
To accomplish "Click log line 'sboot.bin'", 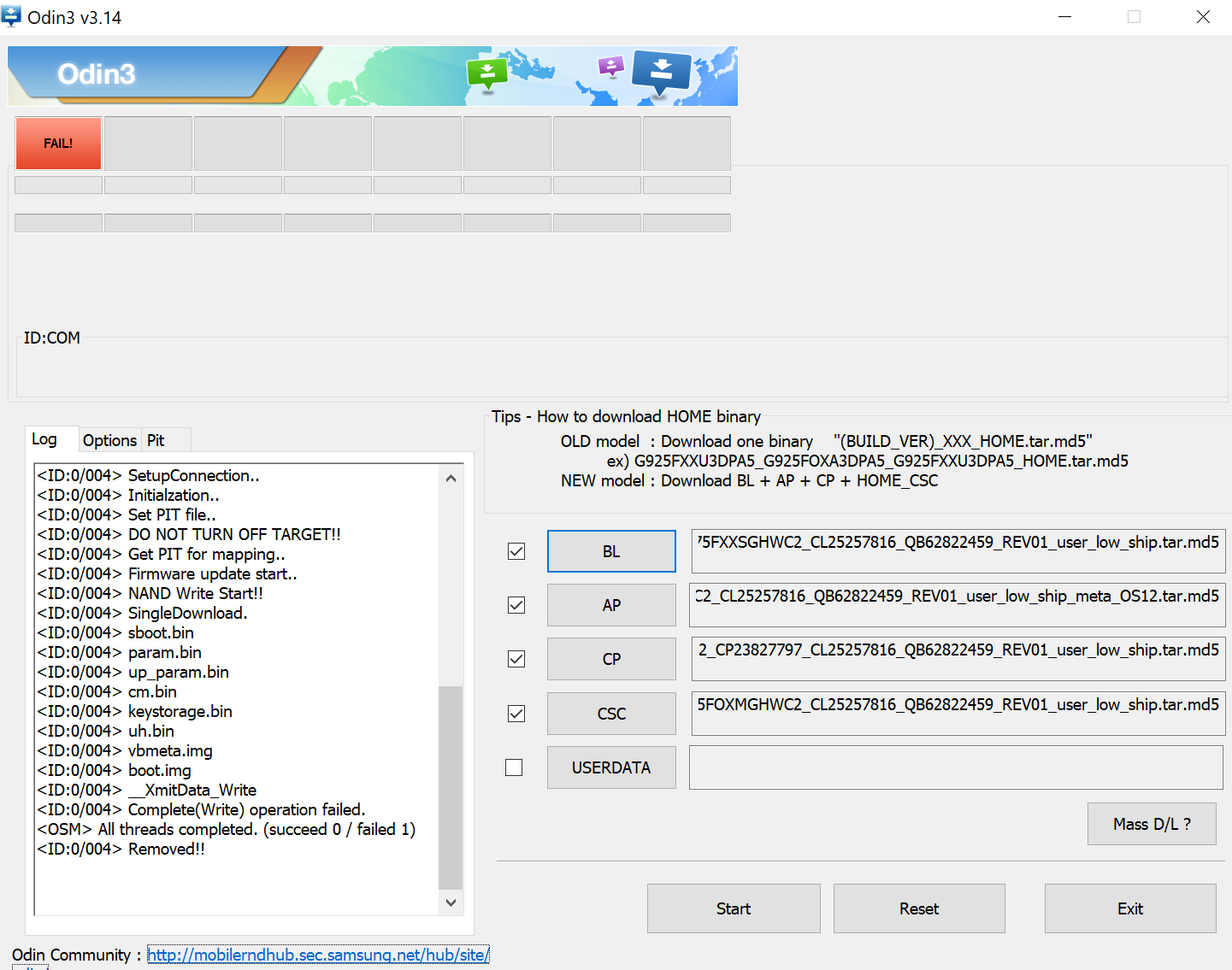I will tap(115, 632).
